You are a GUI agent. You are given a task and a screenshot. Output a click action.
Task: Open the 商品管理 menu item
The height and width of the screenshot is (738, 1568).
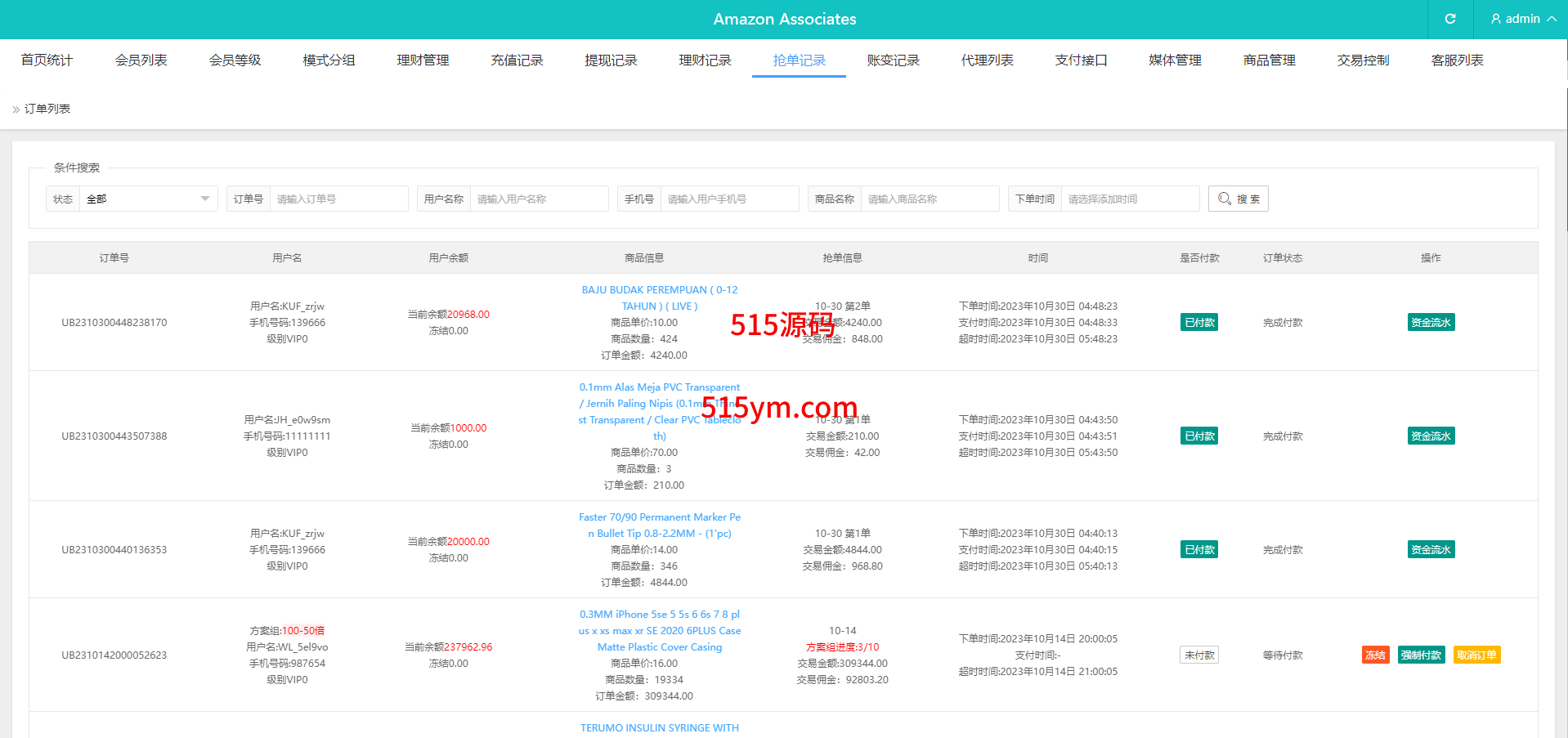pos(1269,60)
